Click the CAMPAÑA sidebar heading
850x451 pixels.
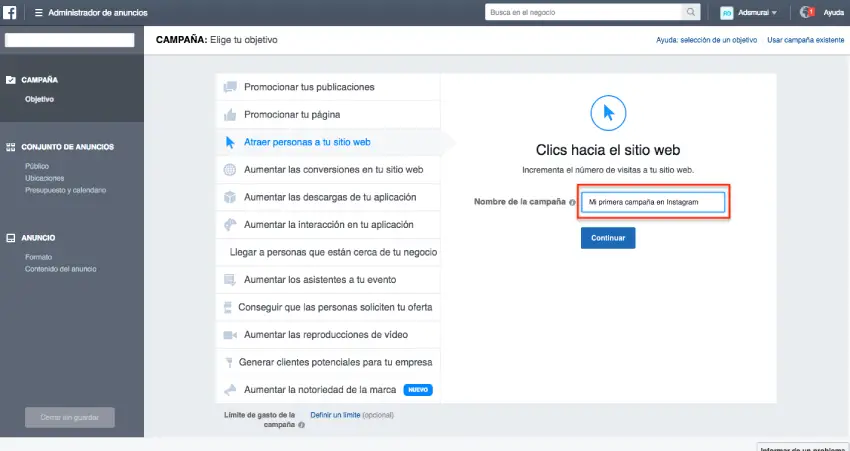click(x=40, y=80)
